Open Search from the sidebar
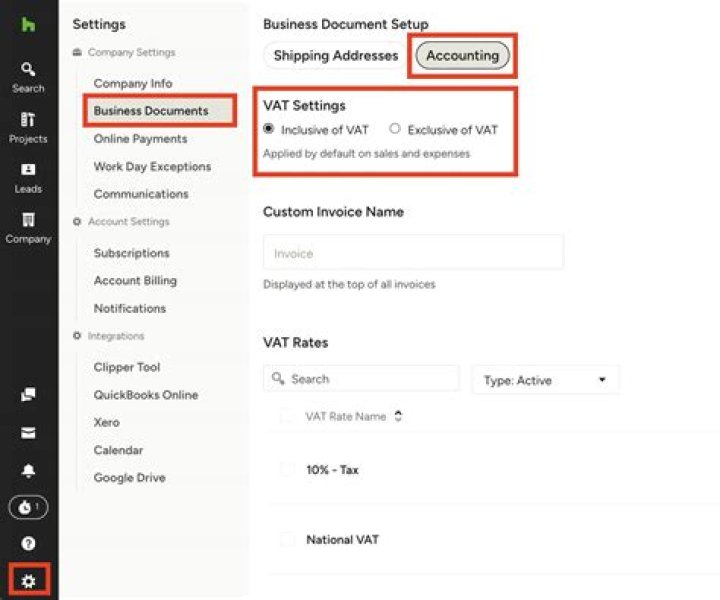 28,78
